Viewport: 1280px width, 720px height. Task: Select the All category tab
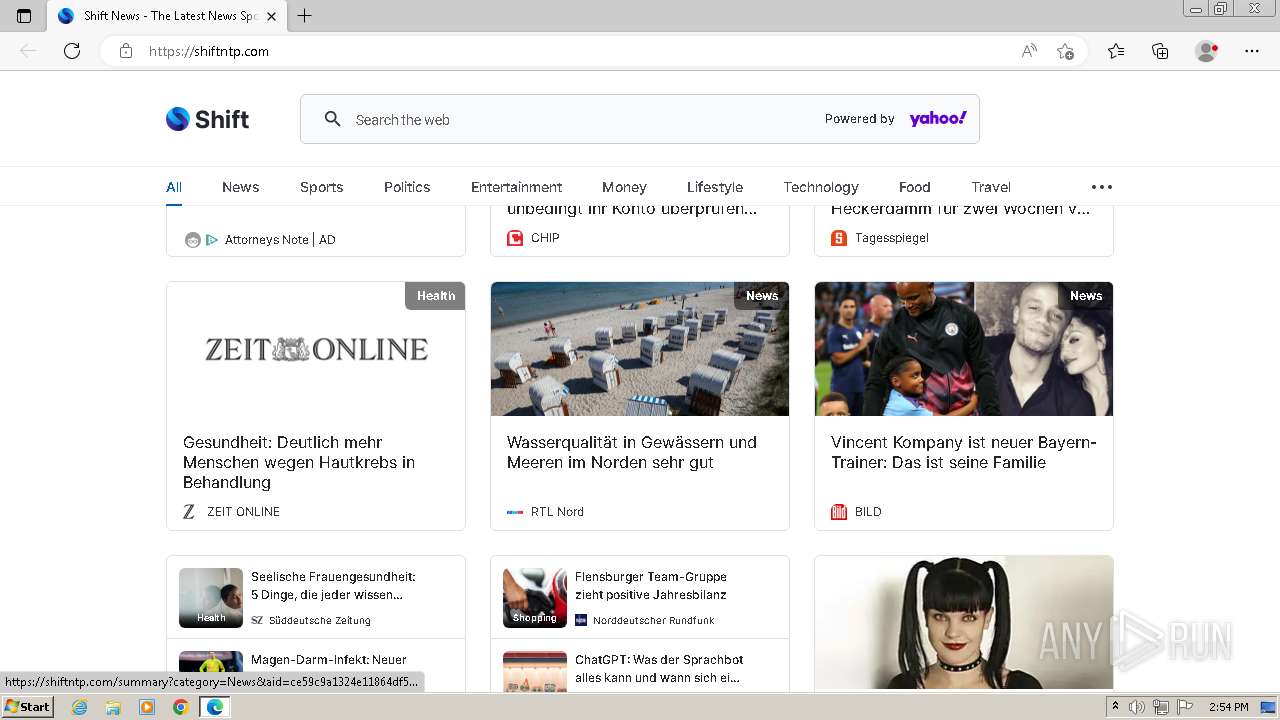point(174,187)
